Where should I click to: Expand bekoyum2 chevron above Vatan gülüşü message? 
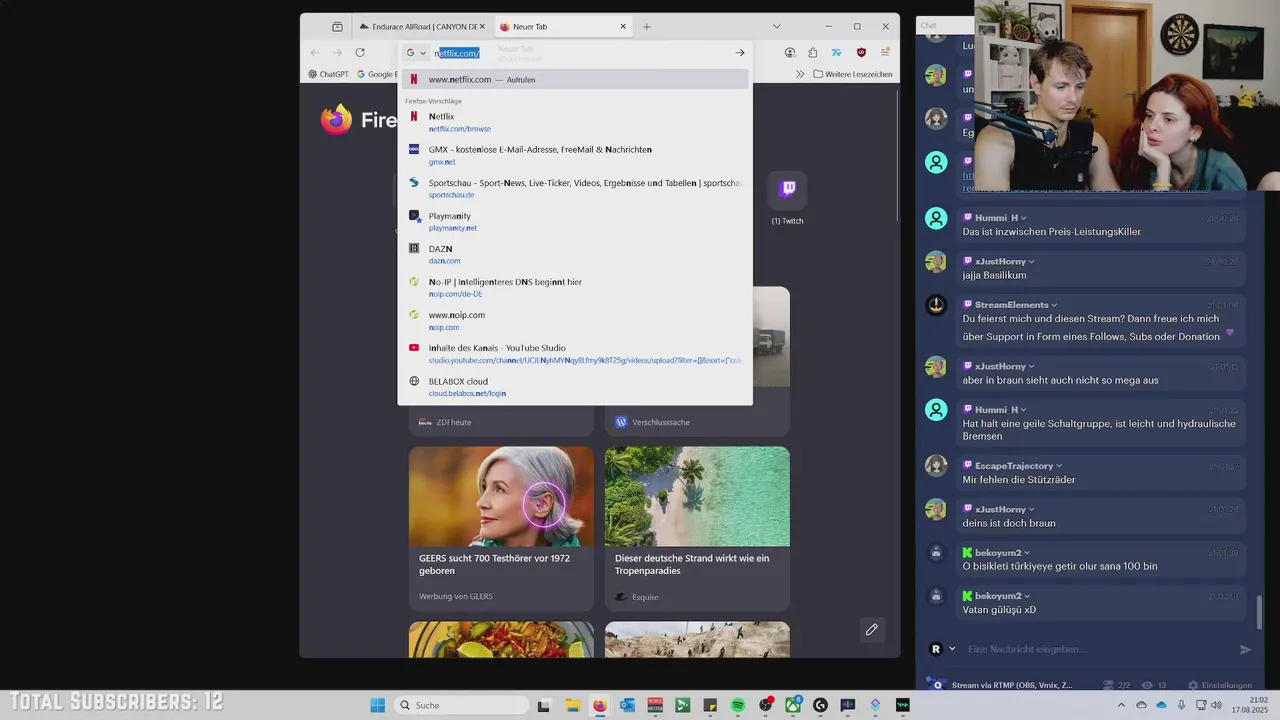pos(1028,596)
